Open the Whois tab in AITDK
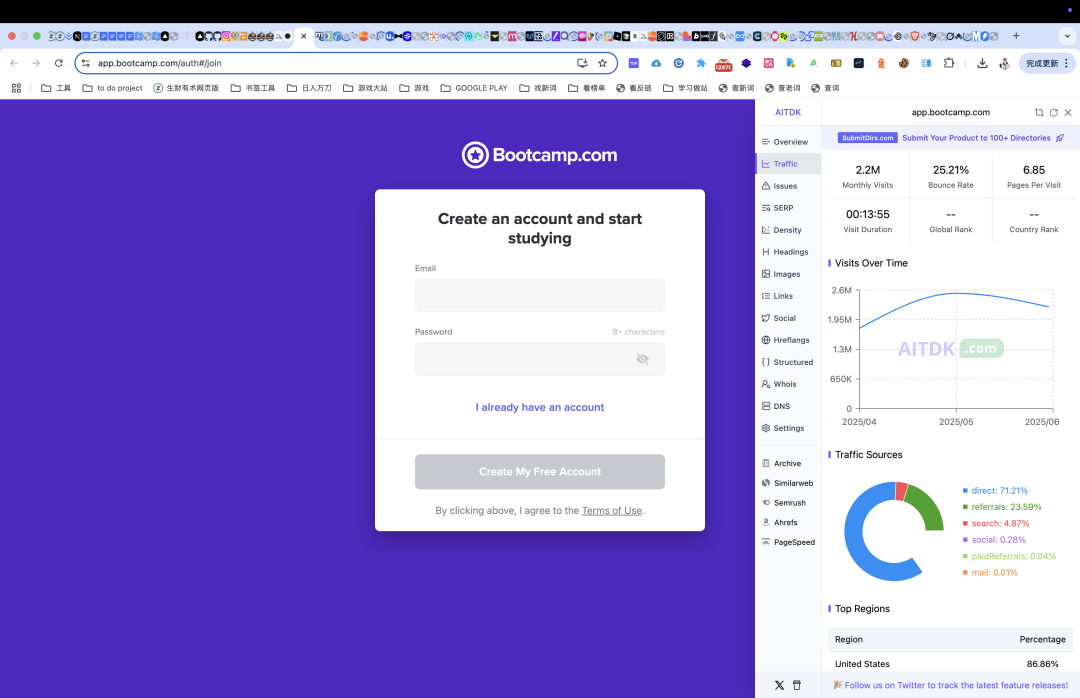This screenshot has width=1080, height=698. tap(788, 384)
